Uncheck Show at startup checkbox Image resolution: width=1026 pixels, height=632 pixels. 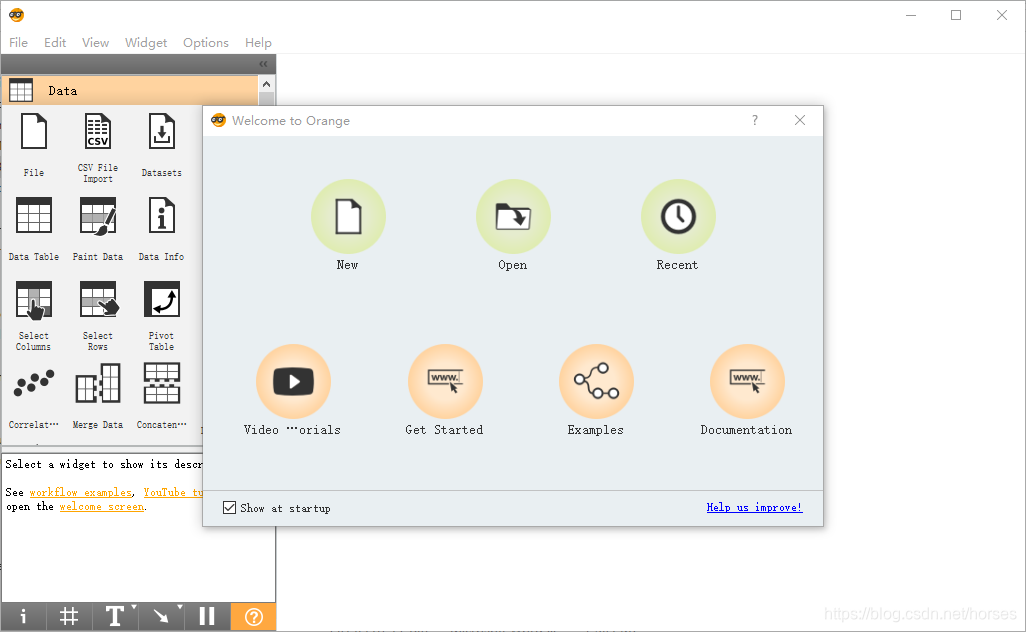click(x=229, y=508)
